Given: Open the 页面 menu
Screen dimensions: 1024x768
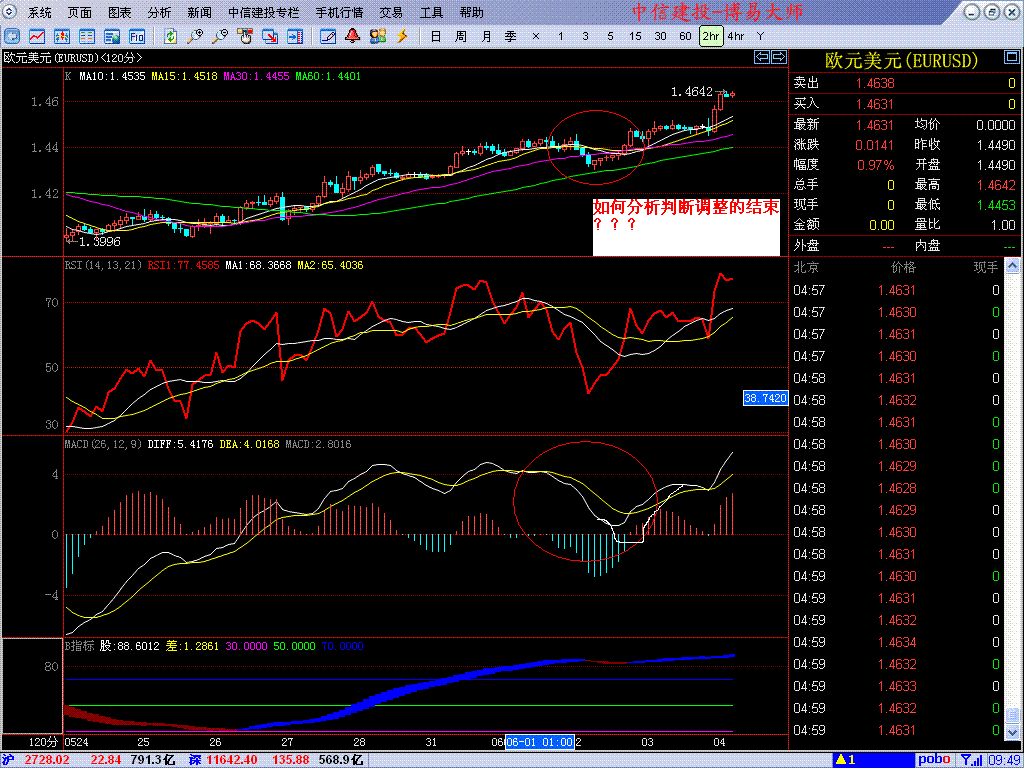Looking at the screenshot, I should tap(80, 12).
